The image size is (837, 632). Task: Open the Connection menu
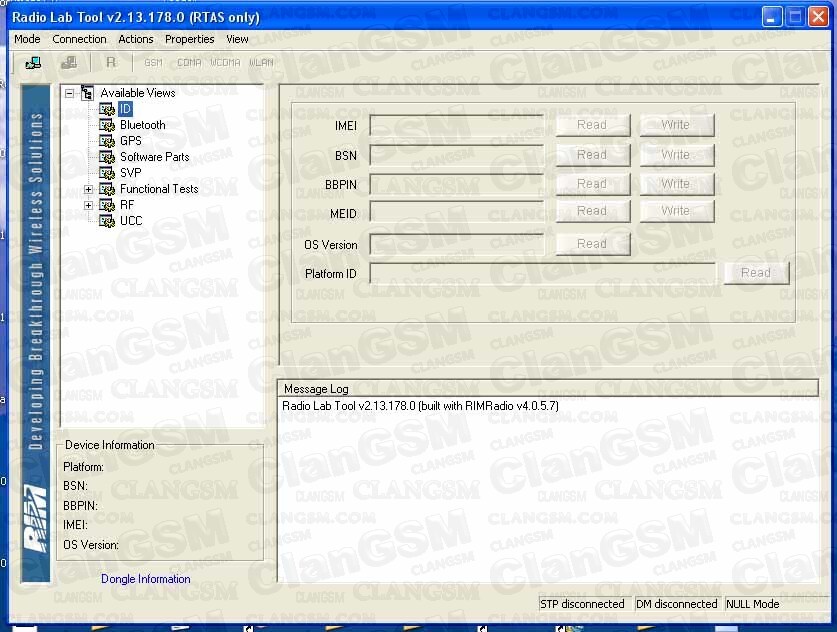(x=79, y=39)
